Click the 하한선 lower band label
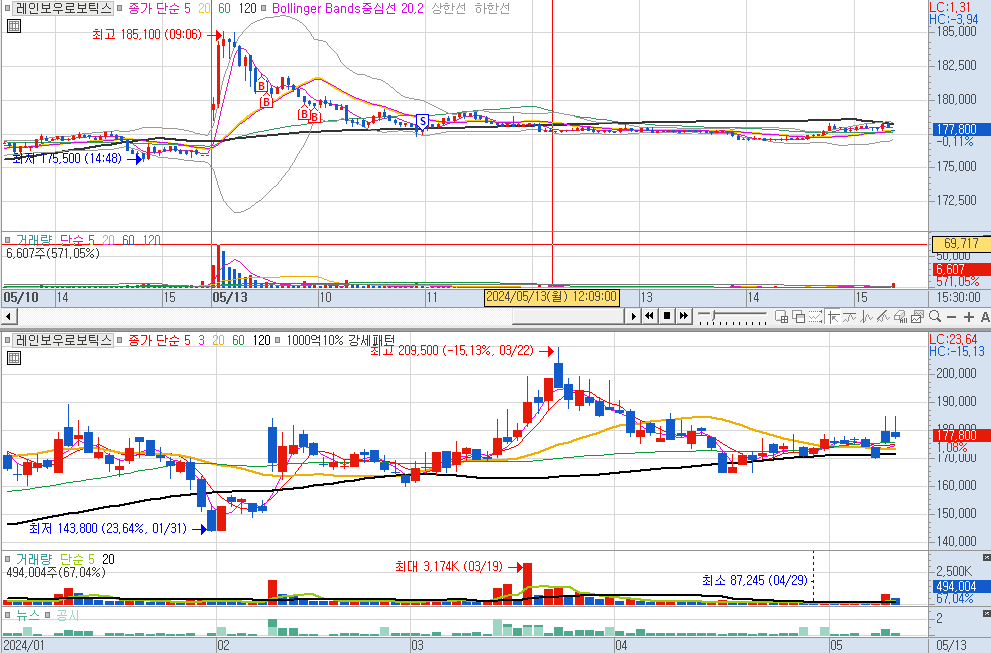The width and height of the screenshot is (991, 653). 492,9
